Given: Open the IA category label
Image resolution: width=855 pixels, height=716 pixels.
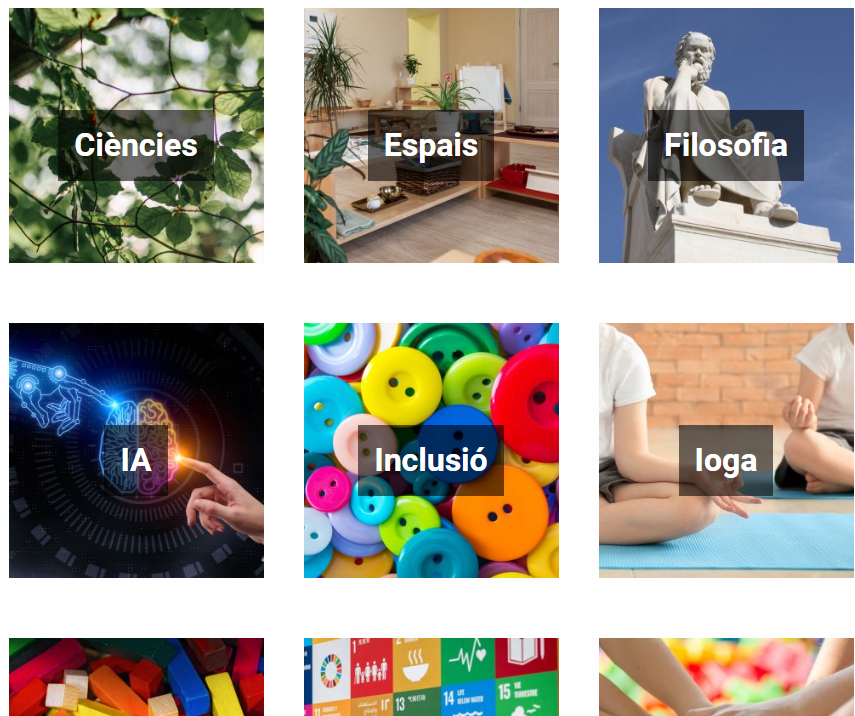Looking at the screenshot, I should click(136, 460).
